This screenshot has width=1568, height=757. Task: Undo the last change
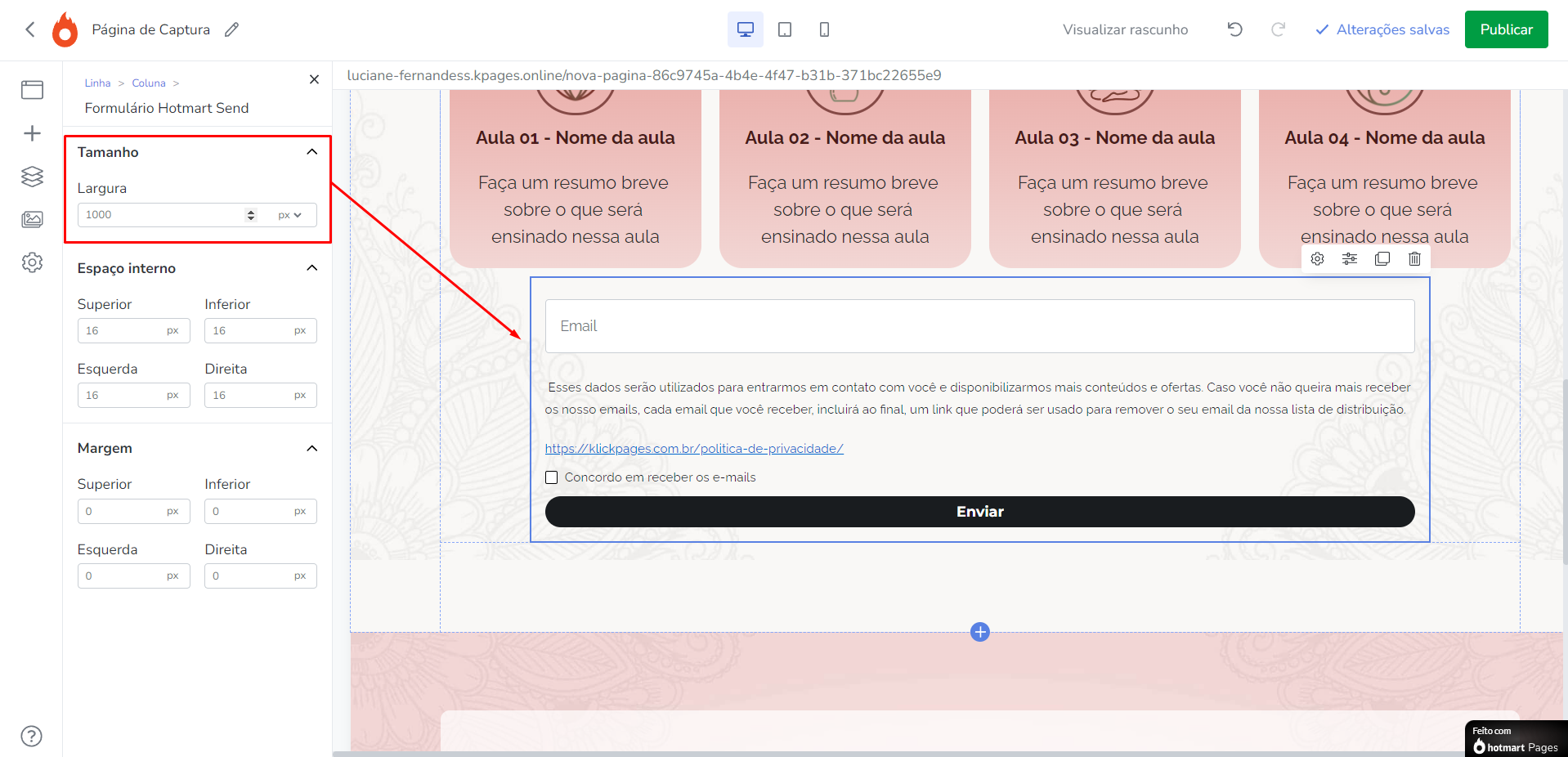point(1234,29)
